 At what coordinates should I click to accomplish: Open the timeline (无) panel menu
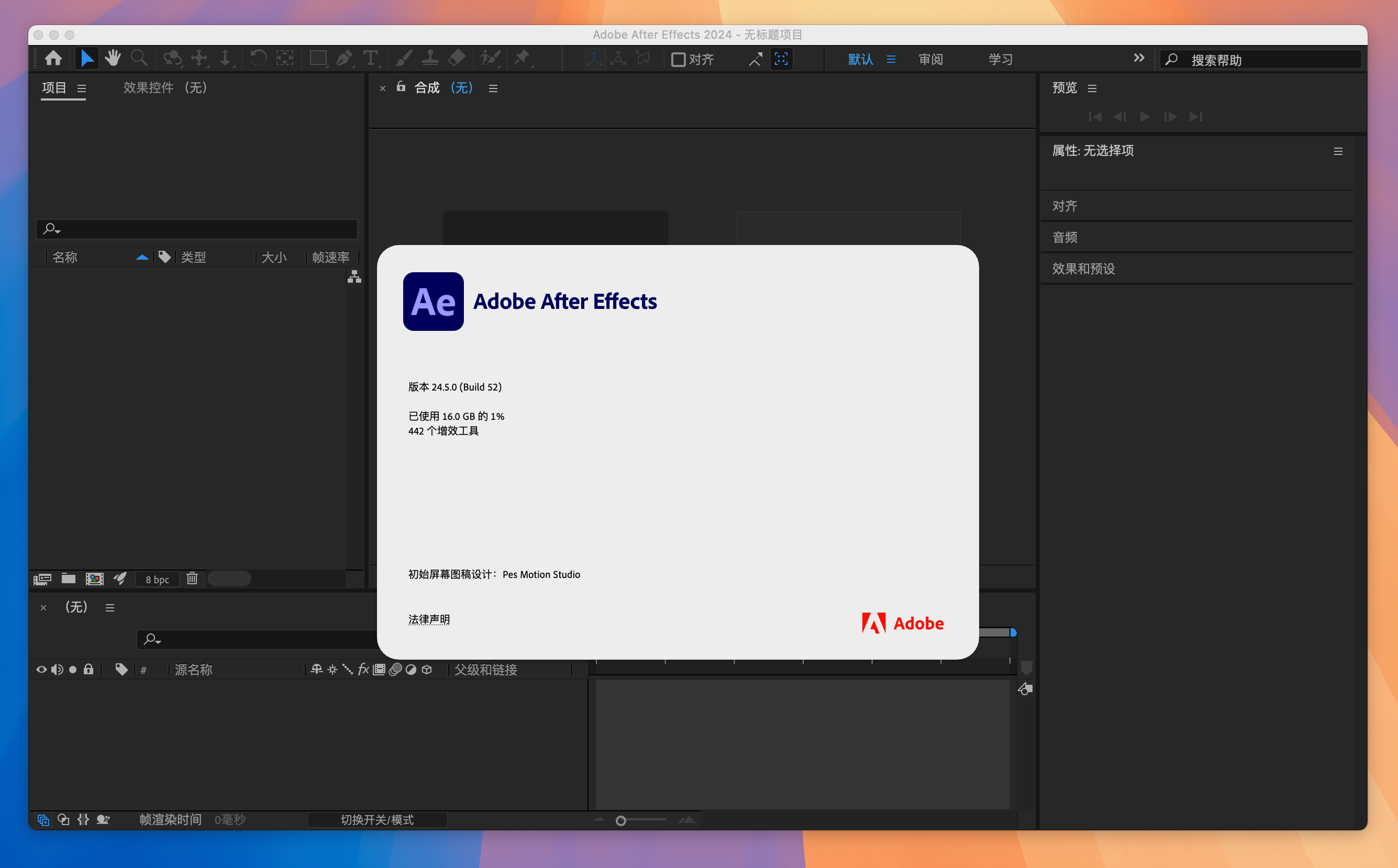tap(109, 608)
